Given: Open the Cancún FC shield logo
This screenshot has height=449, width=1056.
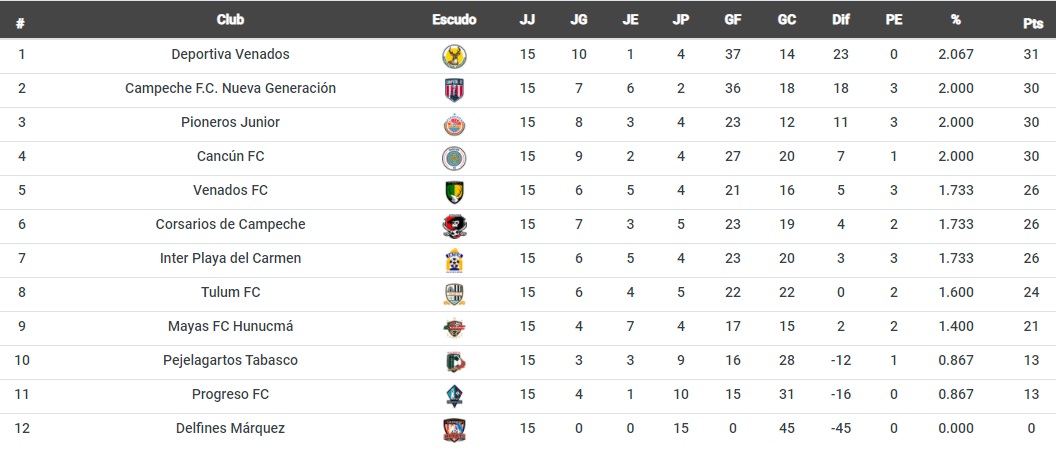Looking at the screenshot, I should tap(455, 158).
